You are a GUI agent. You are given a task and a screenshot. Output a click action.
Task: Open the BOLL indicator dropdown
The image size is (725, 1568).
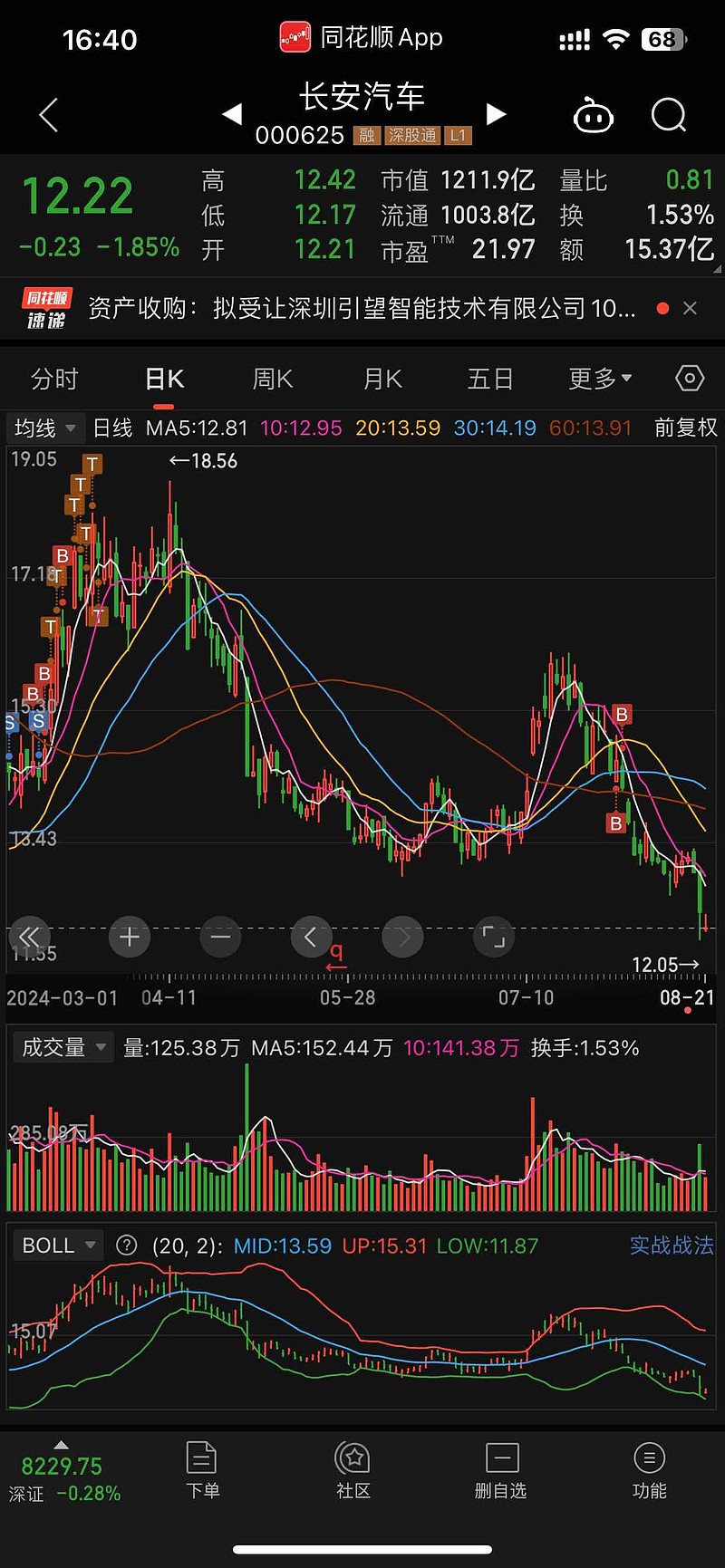58,1246
